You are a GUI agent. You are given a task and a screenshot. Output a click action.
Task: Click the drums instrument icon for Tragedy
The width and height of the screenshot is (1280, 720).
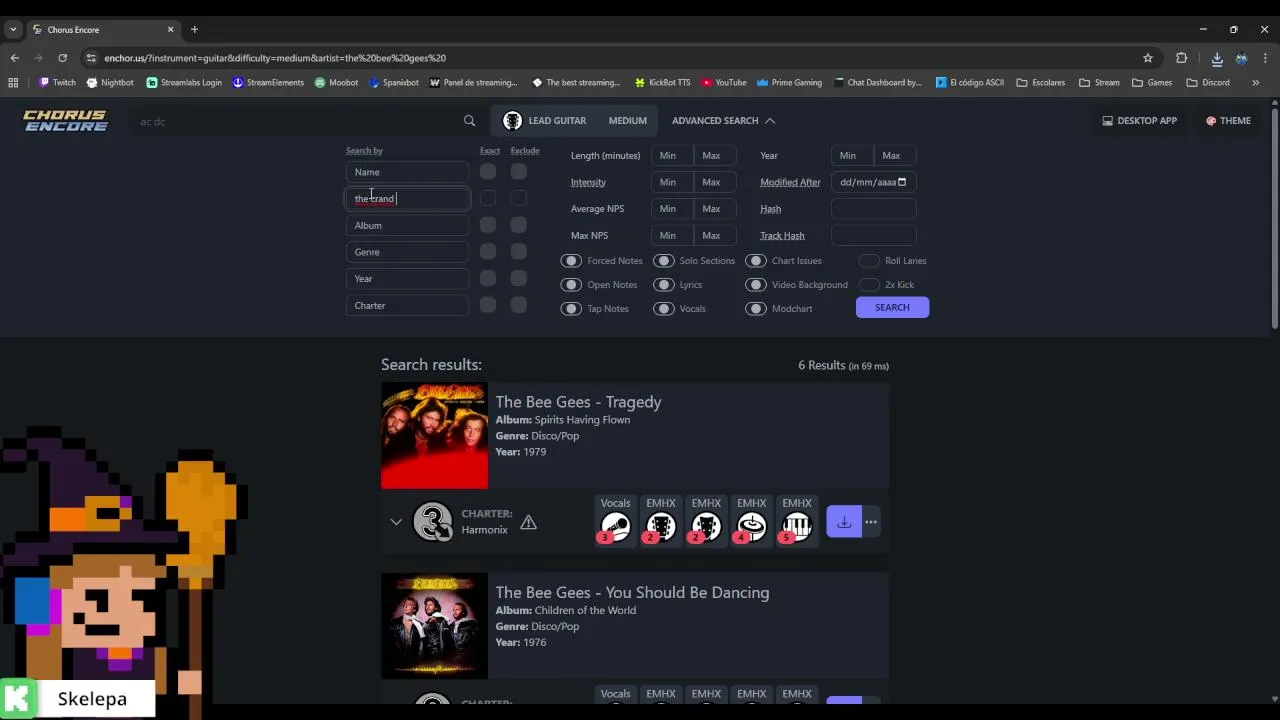pyautogui.click(x=751, y=527)
